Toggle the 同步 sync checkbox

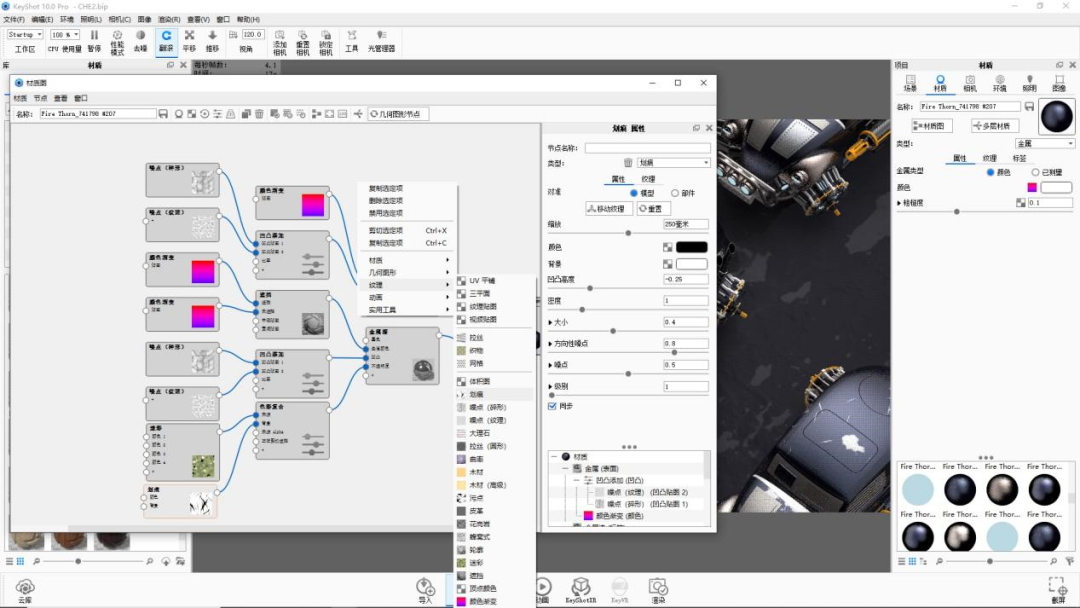click(552, 406)
